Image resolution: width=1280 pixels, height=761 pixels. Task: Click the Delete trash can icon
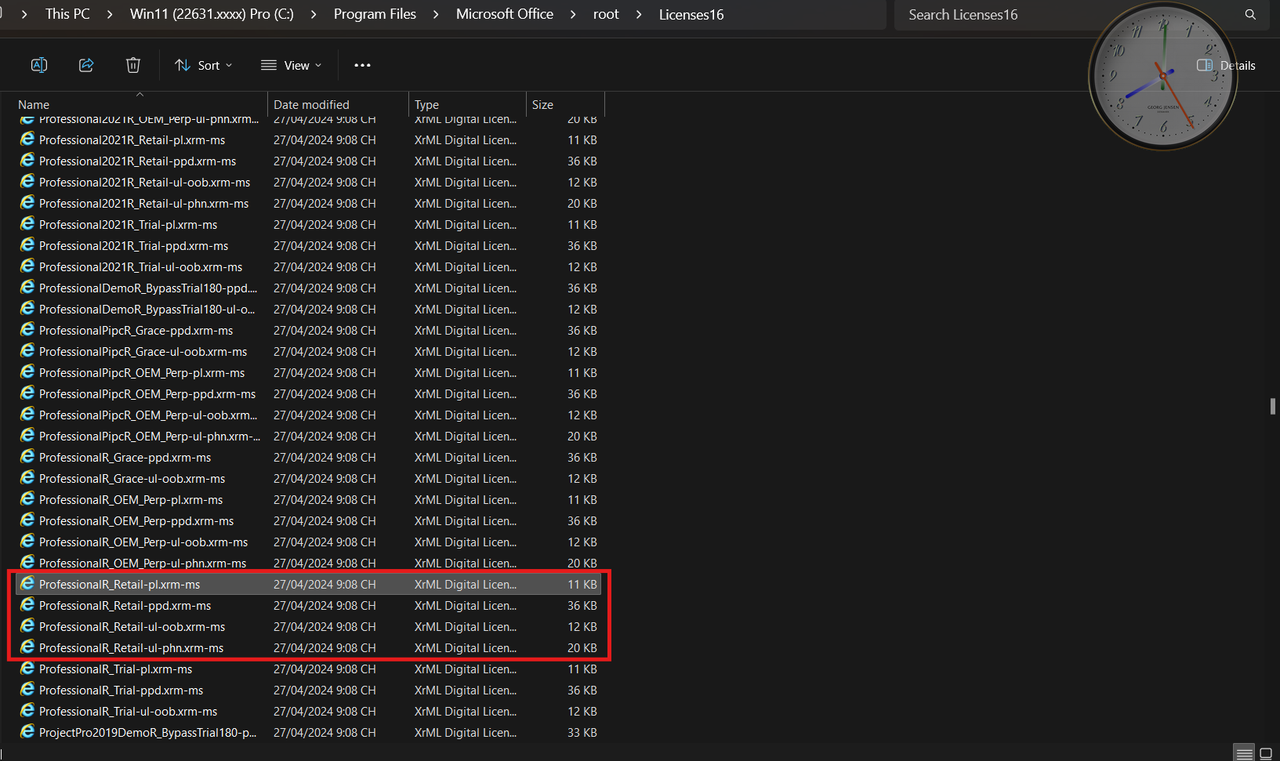pyautogui.click(x=133, y=65)
